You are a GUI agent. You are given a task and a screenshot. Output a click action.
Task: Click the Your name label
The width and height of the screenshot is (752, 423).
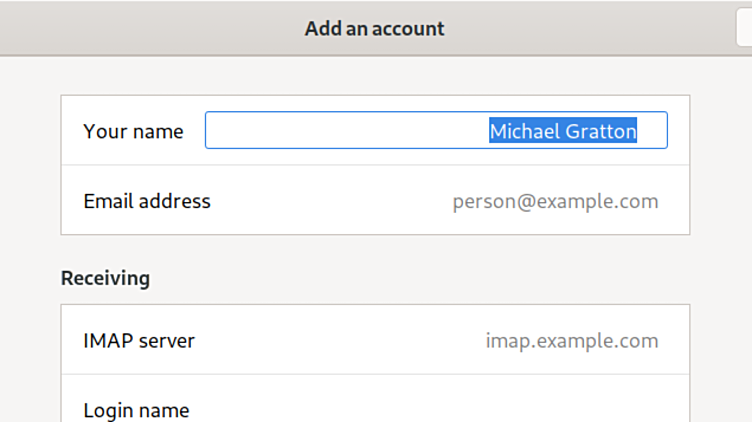coord(133,131)
